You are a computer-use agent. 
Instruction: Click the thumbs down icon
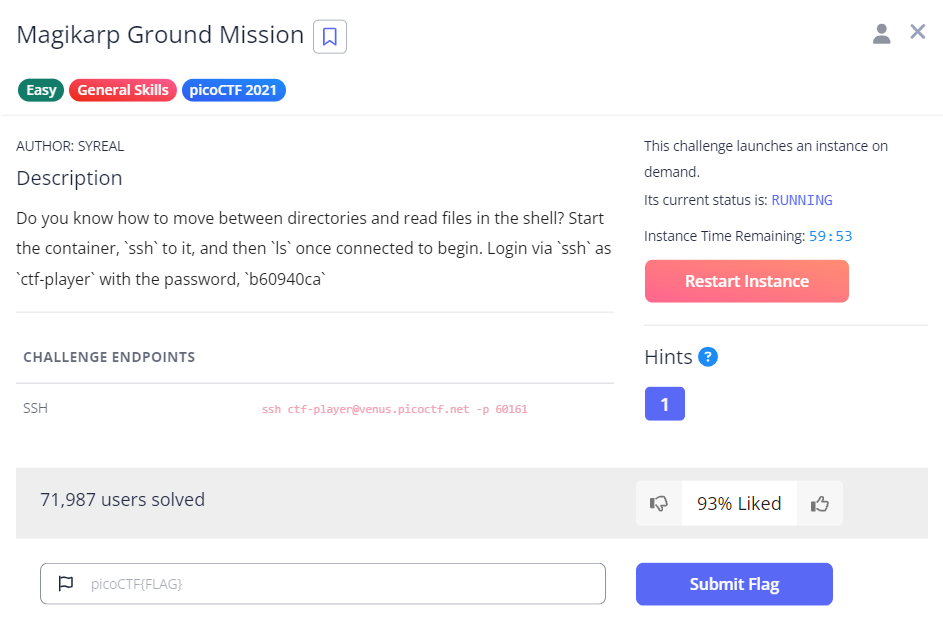click(658, 504)
